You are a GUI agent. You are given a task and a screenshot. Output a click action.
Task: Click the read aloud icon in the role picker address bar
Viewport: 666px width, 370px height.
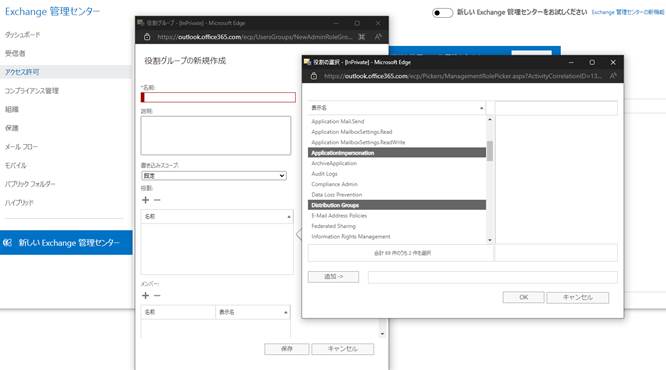pyautogui.click(x=613, y=76)
